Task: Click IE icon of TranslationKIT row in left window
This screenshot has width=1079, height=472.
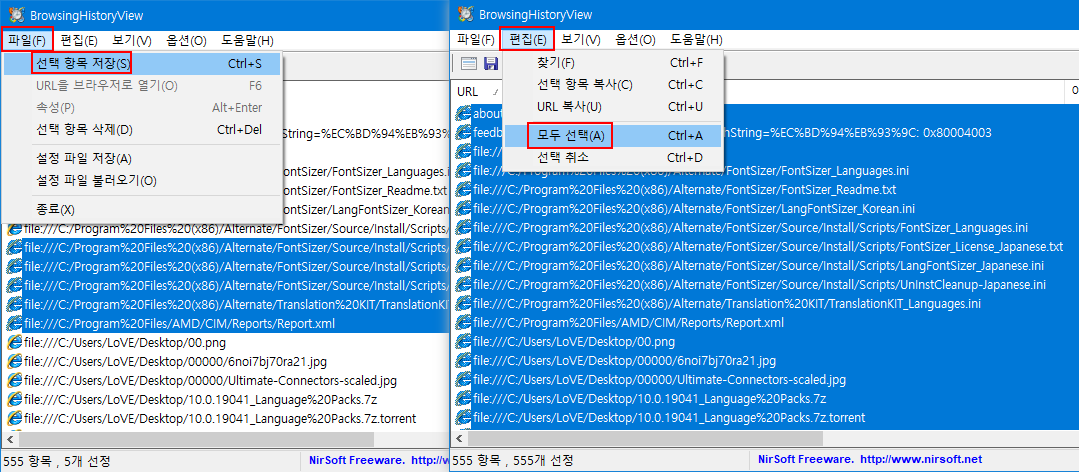Action: click(x=14, y=303)
